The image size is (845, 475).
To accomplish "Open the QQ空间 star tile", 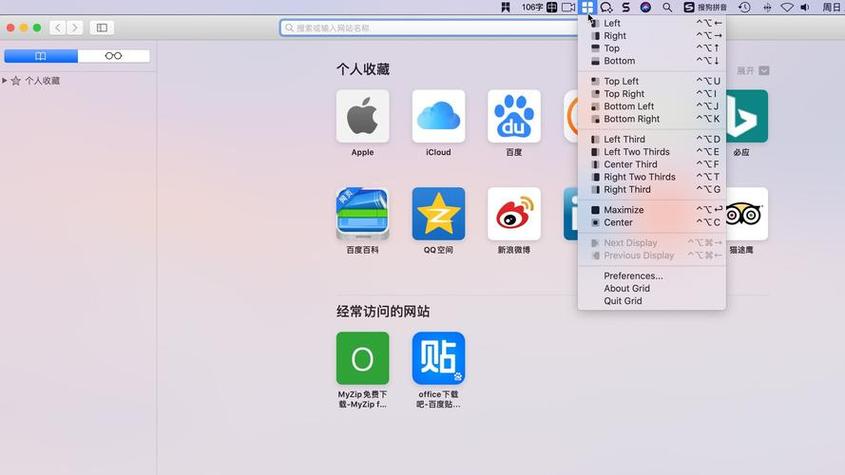I will [438, 214].
